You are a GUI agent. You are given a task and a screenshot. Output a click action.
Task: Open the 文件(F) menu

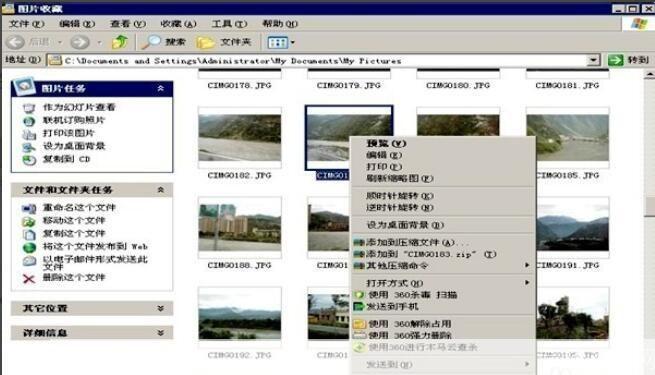pos(27,24)
